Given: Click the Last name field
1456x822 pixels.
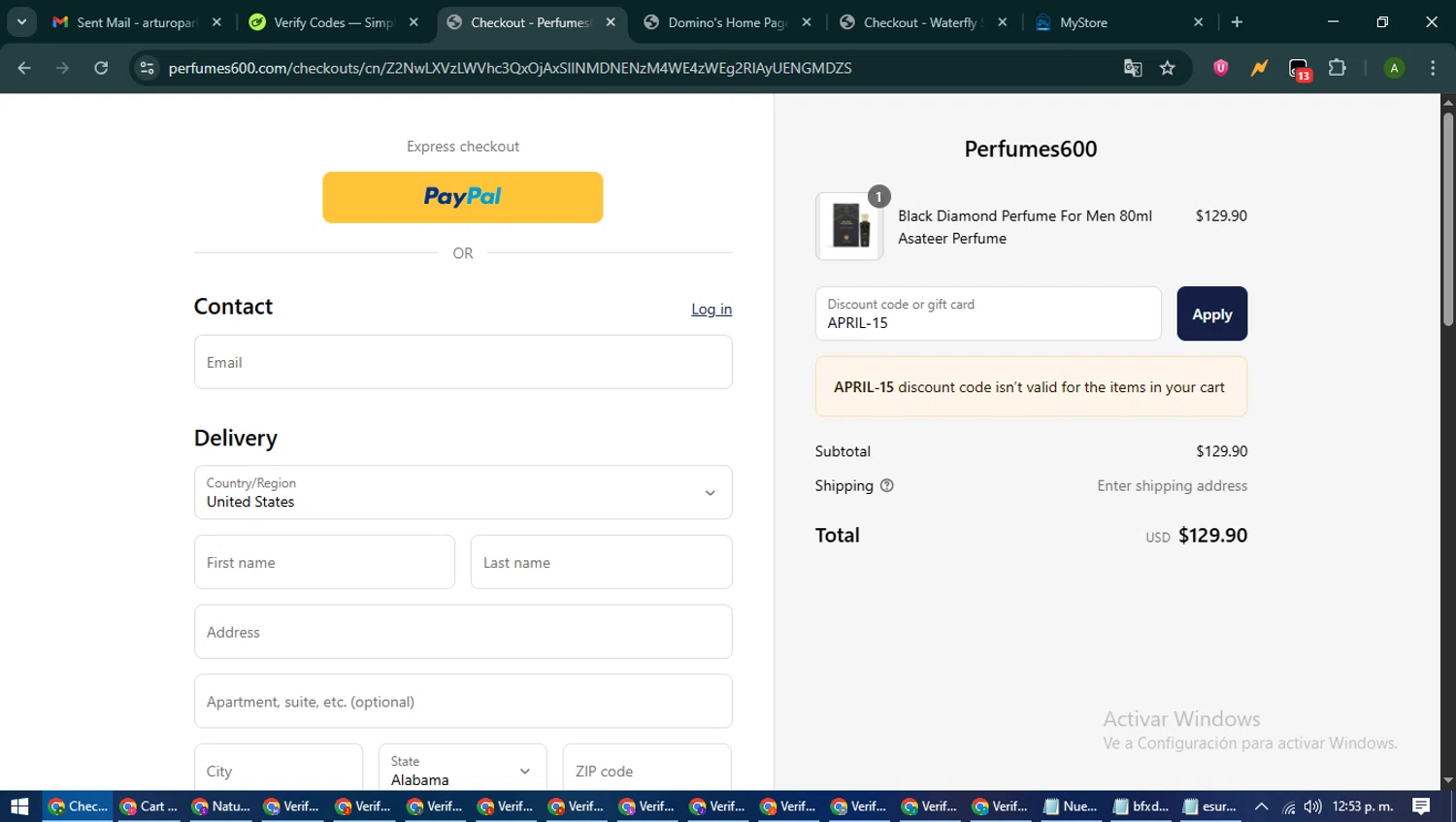Looking at the screenshot, I should [x=602, y=562].
